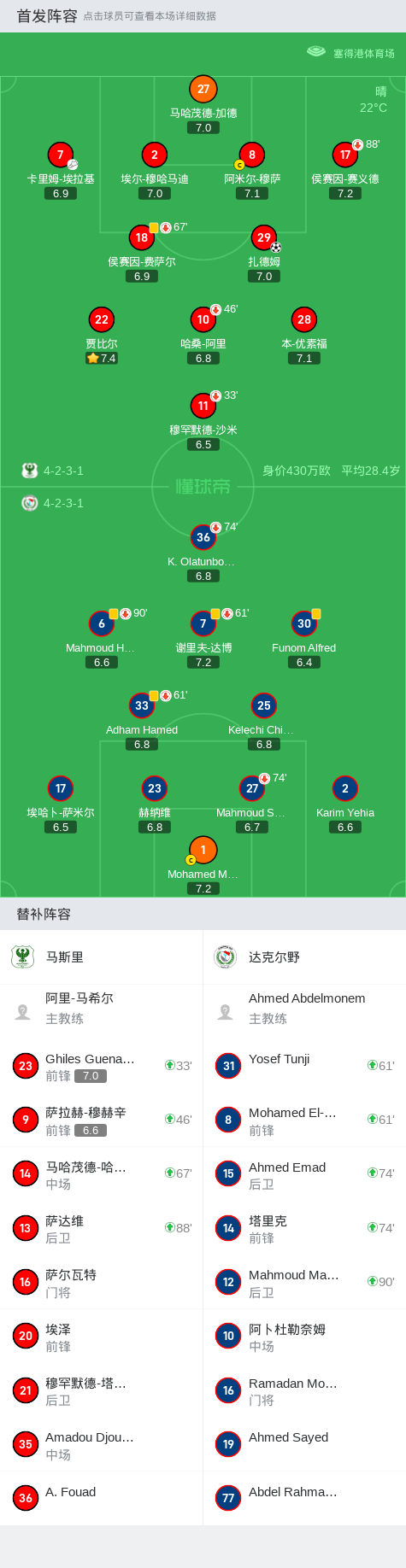Tap player 36 K. Olatunbo jersey icon

203,537
